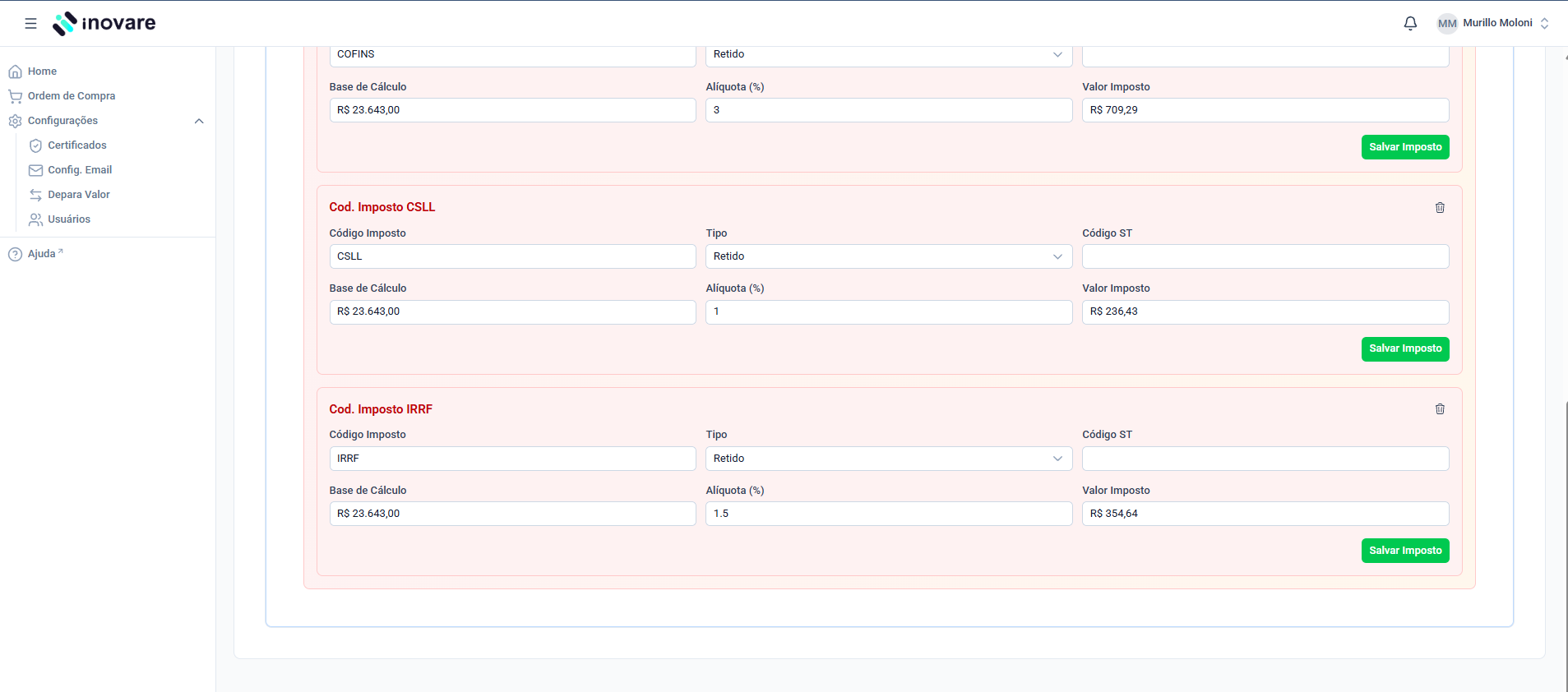Focus IRRF Valor Imposto R$ 354,64
This screenshot has width=1568, height=692.
pos(1265,514)
